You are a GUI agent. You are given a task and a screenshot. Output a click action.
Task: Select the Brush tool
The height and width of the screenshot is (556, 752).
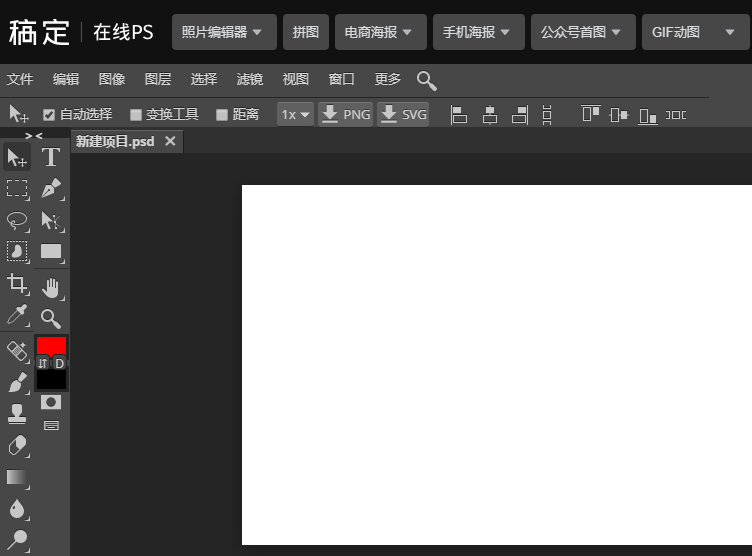(x=17, y=382)
